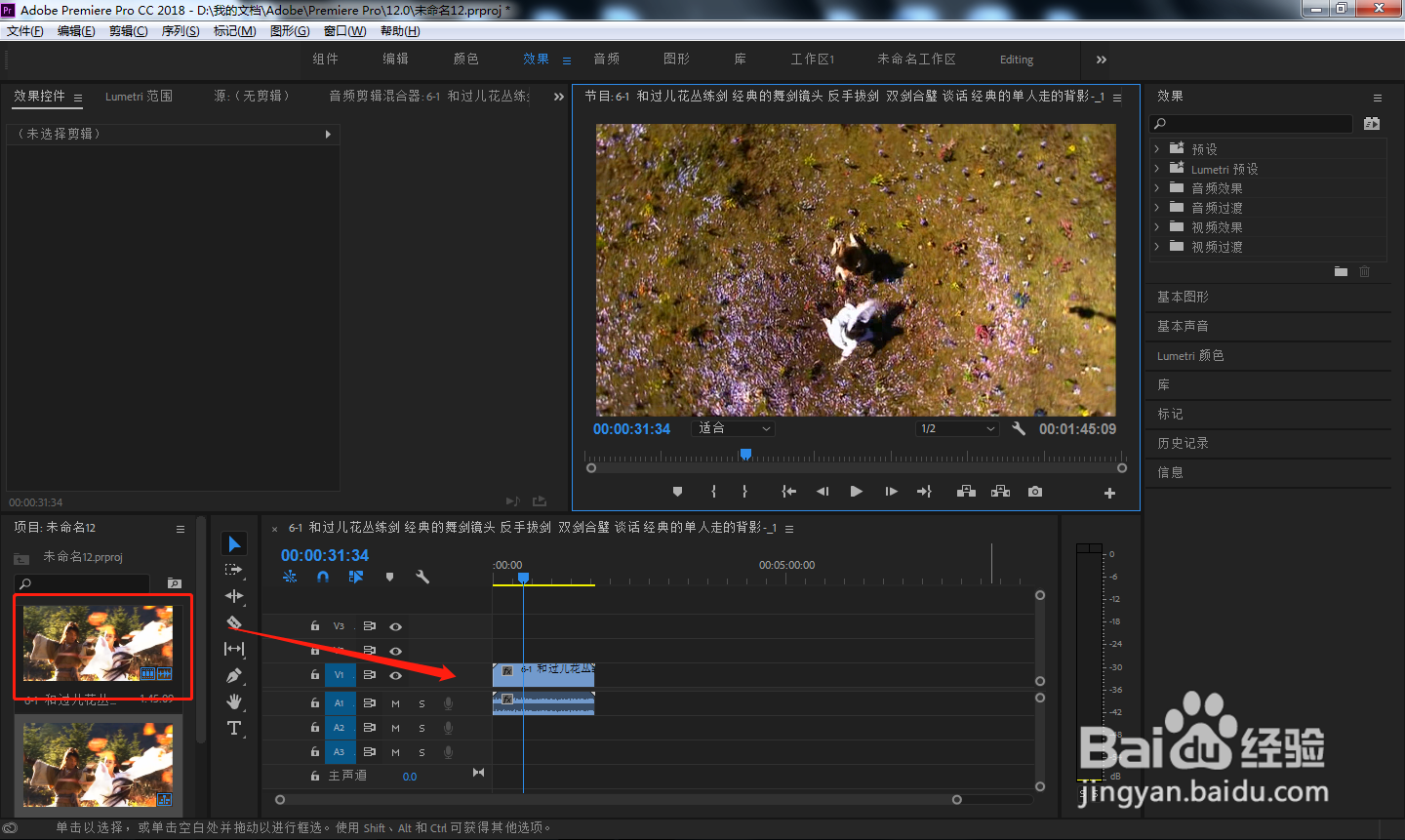Solo track A1

[x=422, y=703]
